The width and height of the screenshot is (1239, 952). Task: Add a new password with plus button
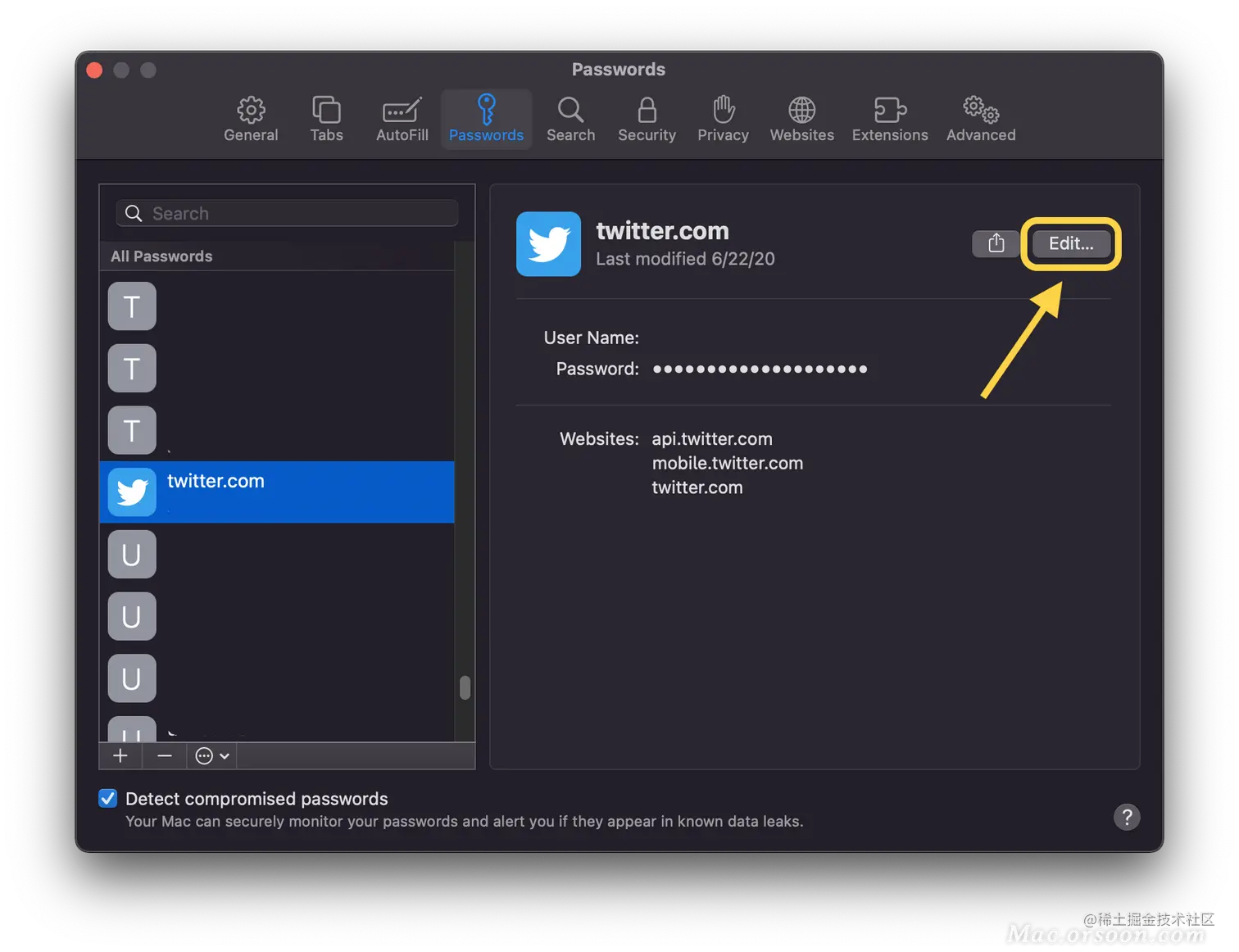pyautogui.click(x=120, y=755)
